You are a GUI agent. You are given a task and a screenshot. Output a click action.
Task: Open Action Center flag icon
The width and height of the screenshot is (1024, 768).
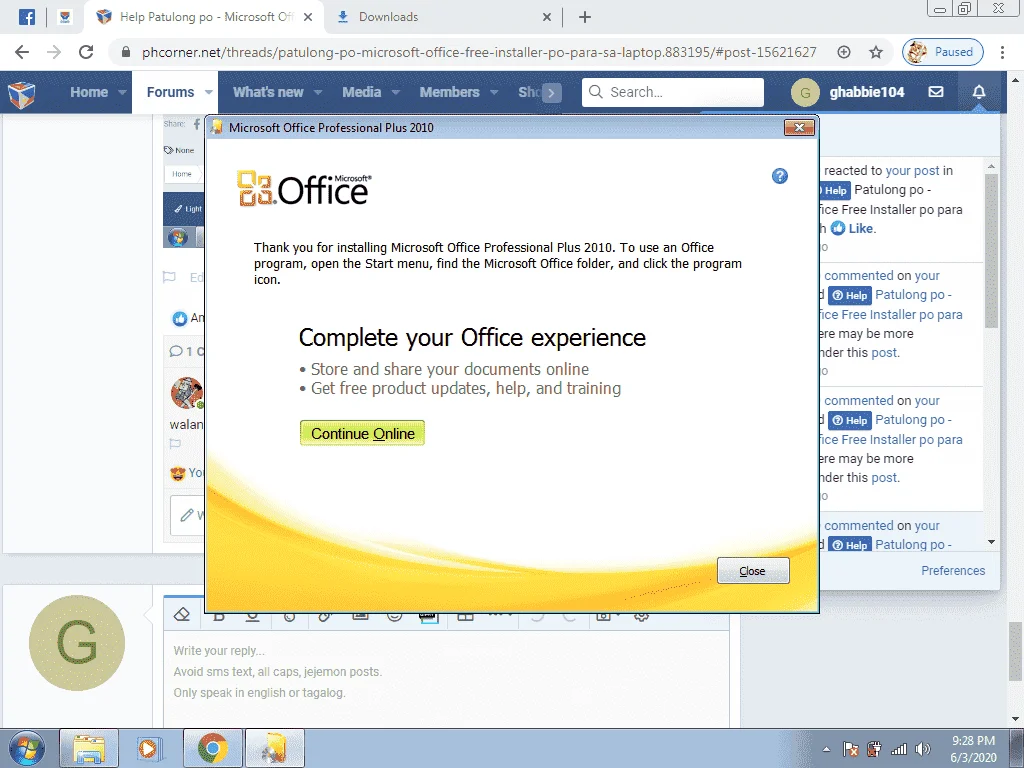pyautogui.click(x=850, y=750)
